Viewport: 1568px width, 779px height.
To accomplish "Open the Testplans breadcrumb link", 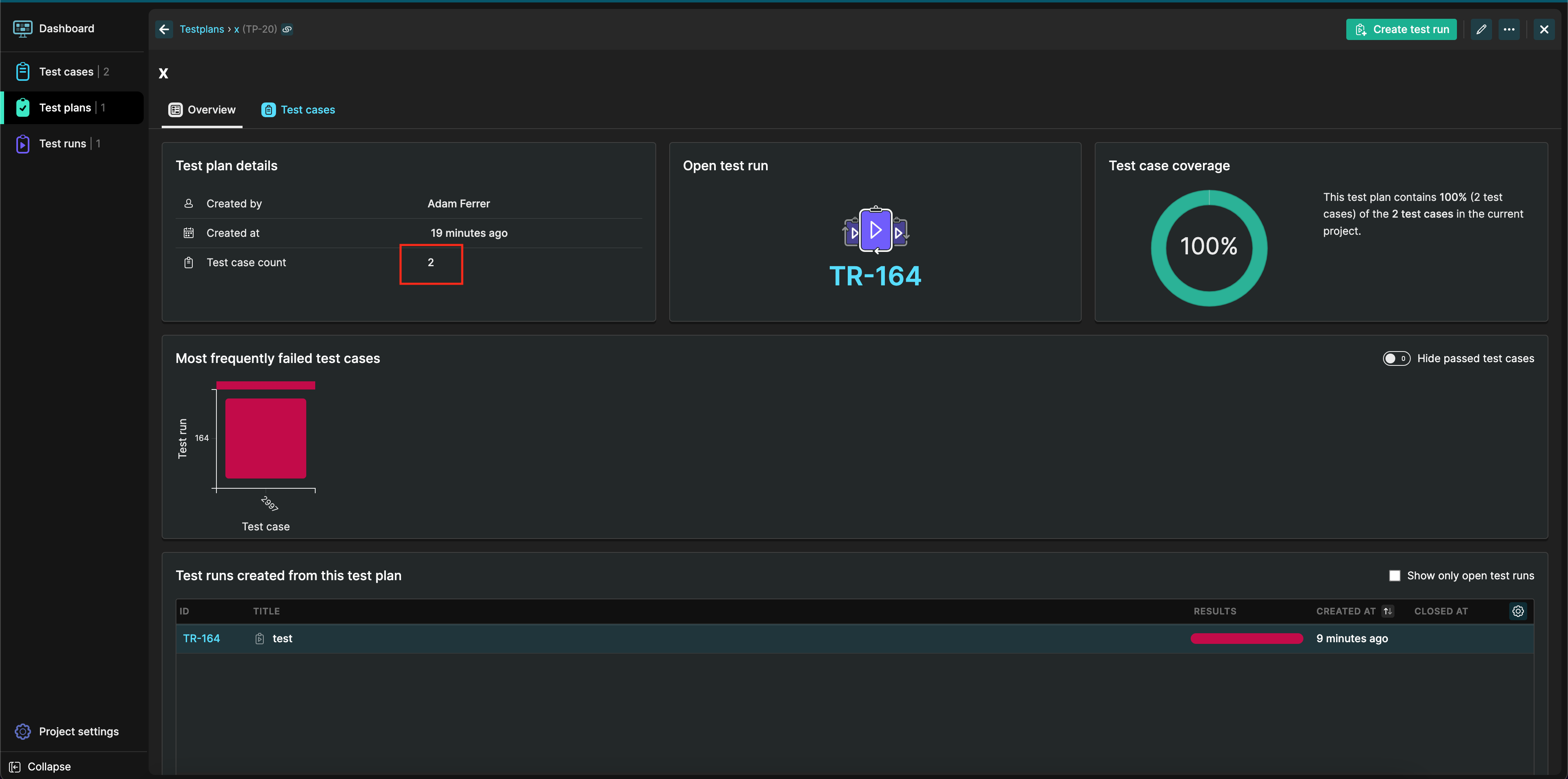I will coord(201,29).
